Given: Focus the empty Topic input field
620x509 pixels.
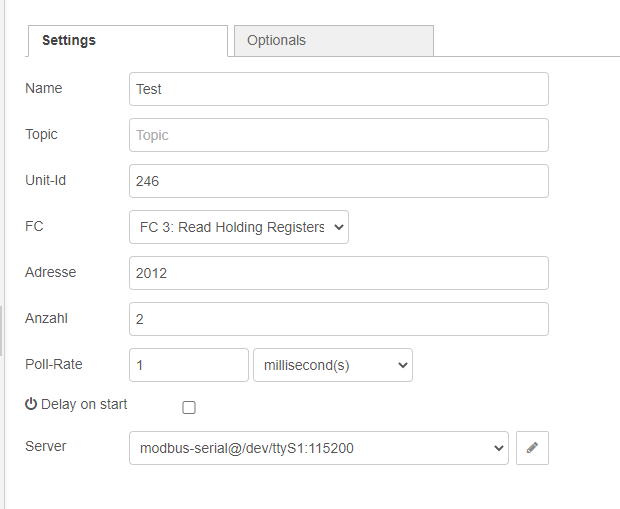Looking at the screenshot, I should [x=338, y=135].
